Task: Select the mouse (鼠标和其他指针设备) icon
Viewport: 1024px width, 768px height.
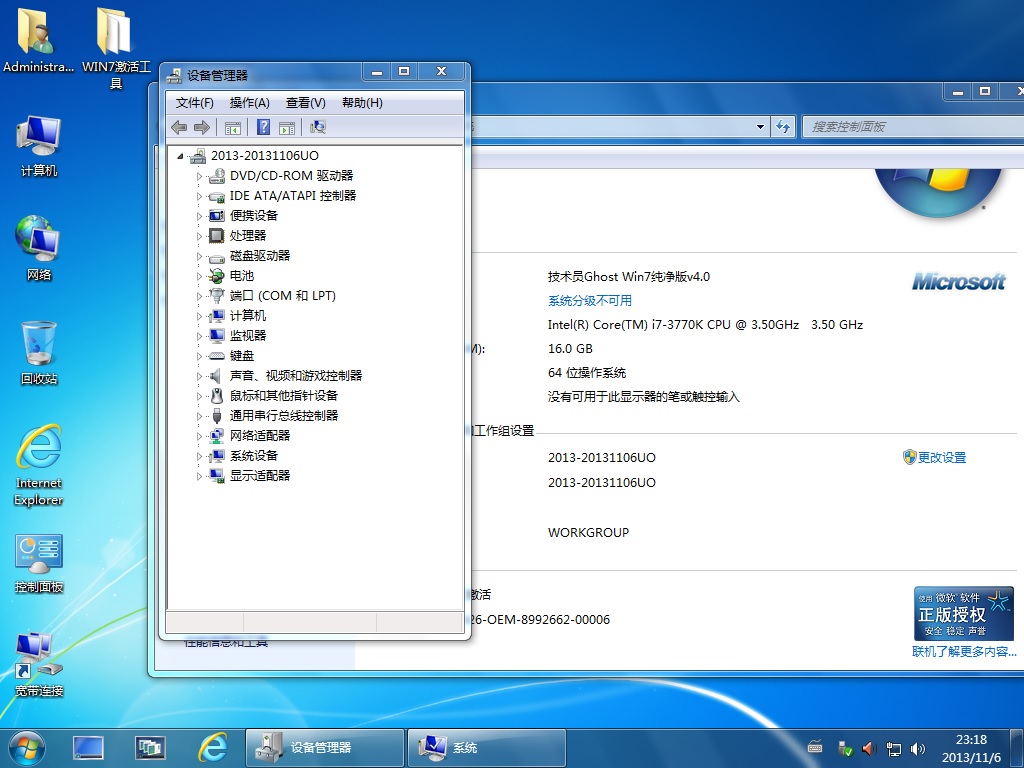Action: tap(217, 396)
